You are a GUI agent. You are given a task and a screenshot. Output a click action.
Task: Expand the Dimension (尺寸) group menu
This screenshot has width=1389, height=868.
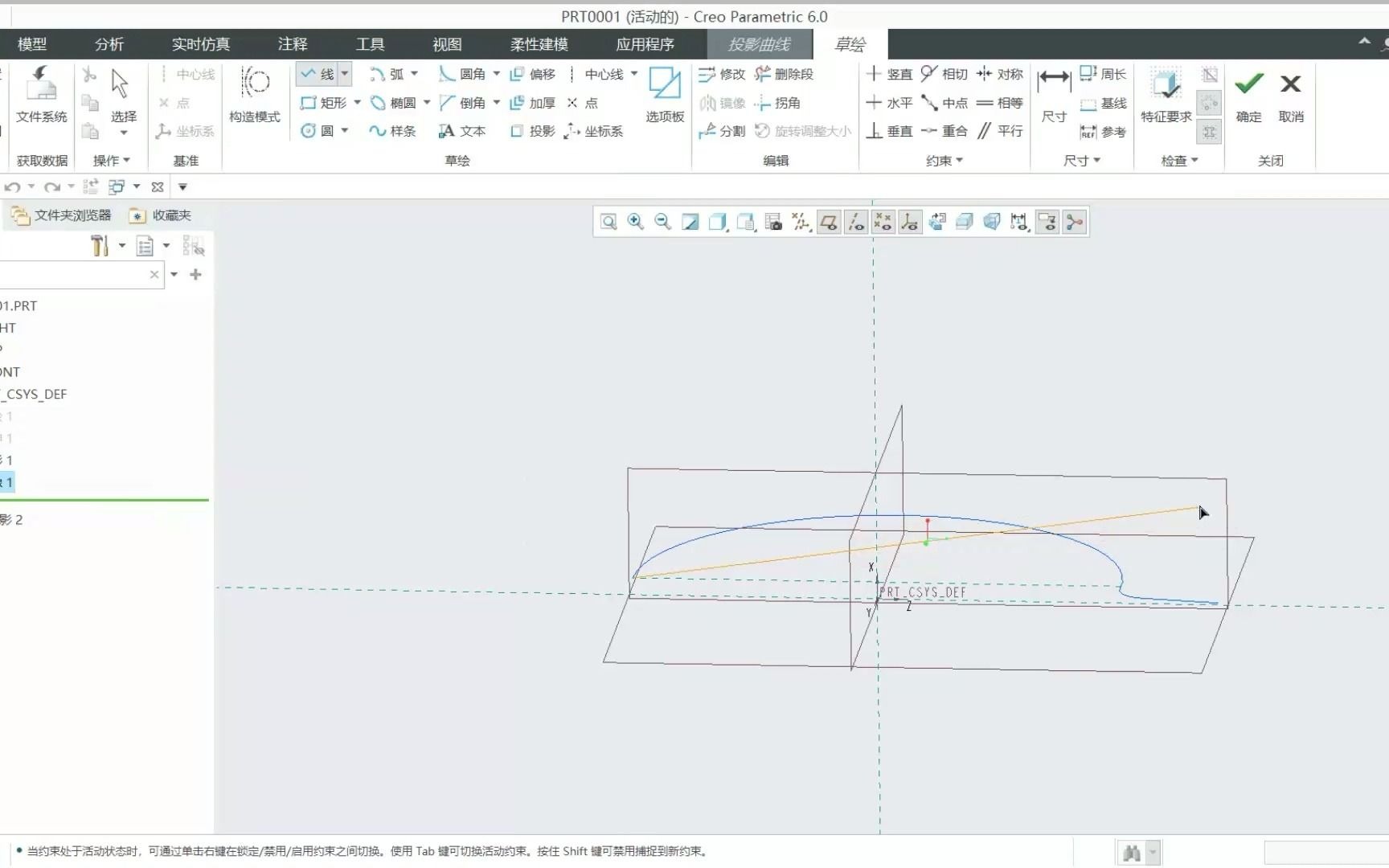point(1081,161)
